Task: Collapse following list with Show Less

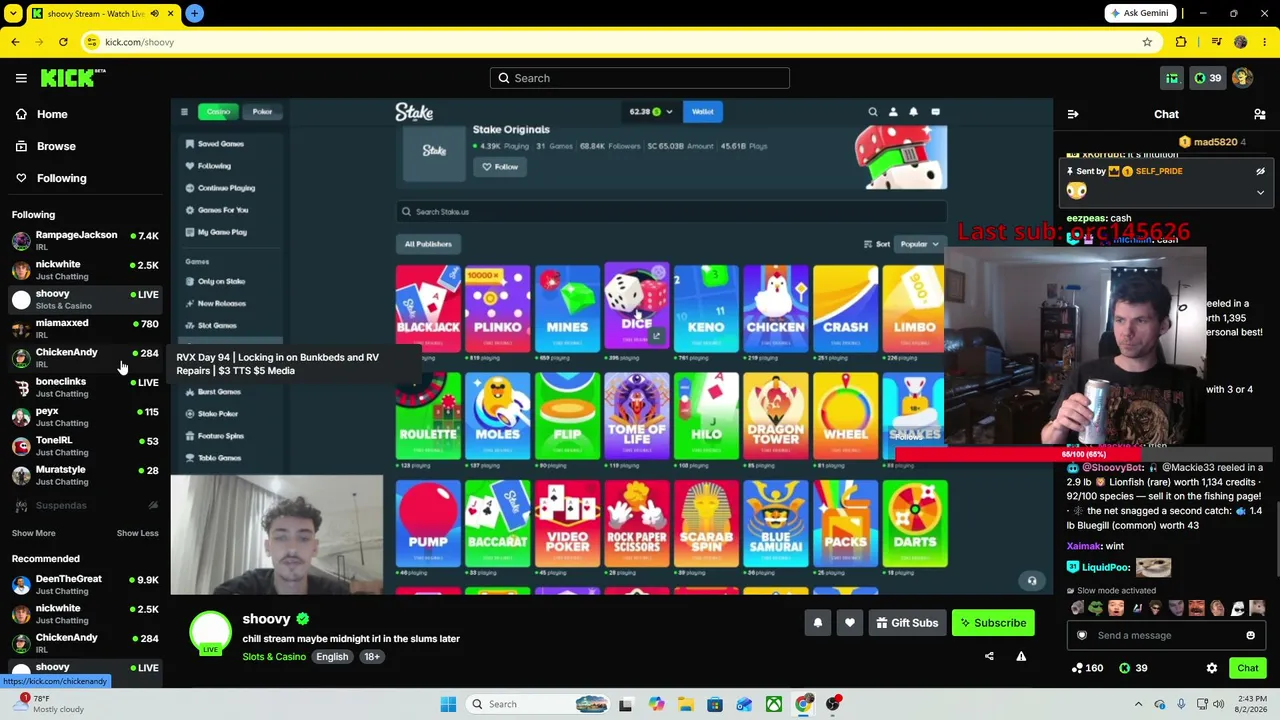Action: pos(138,533)
